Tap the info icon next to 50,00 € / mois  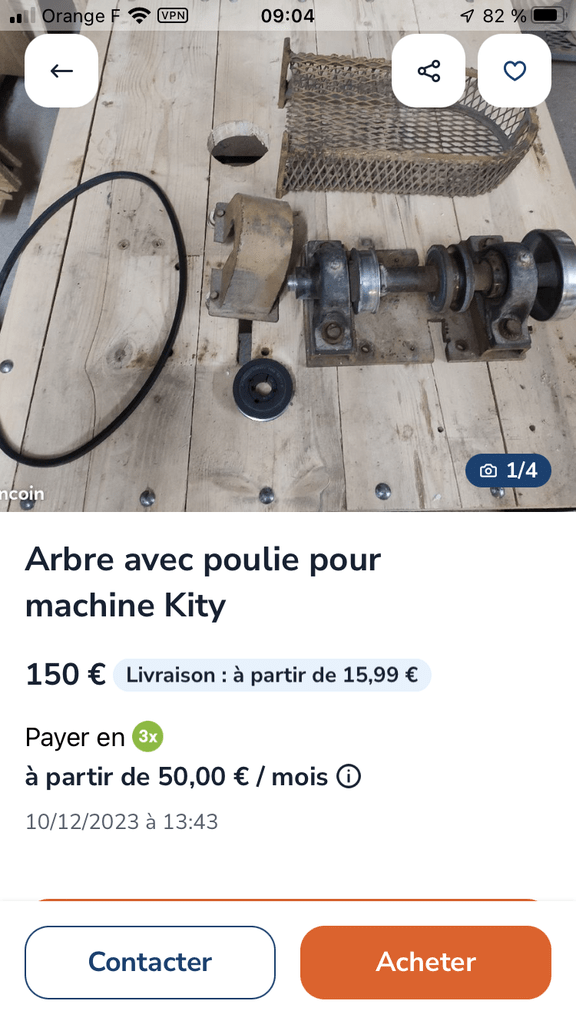click(349, 777)
